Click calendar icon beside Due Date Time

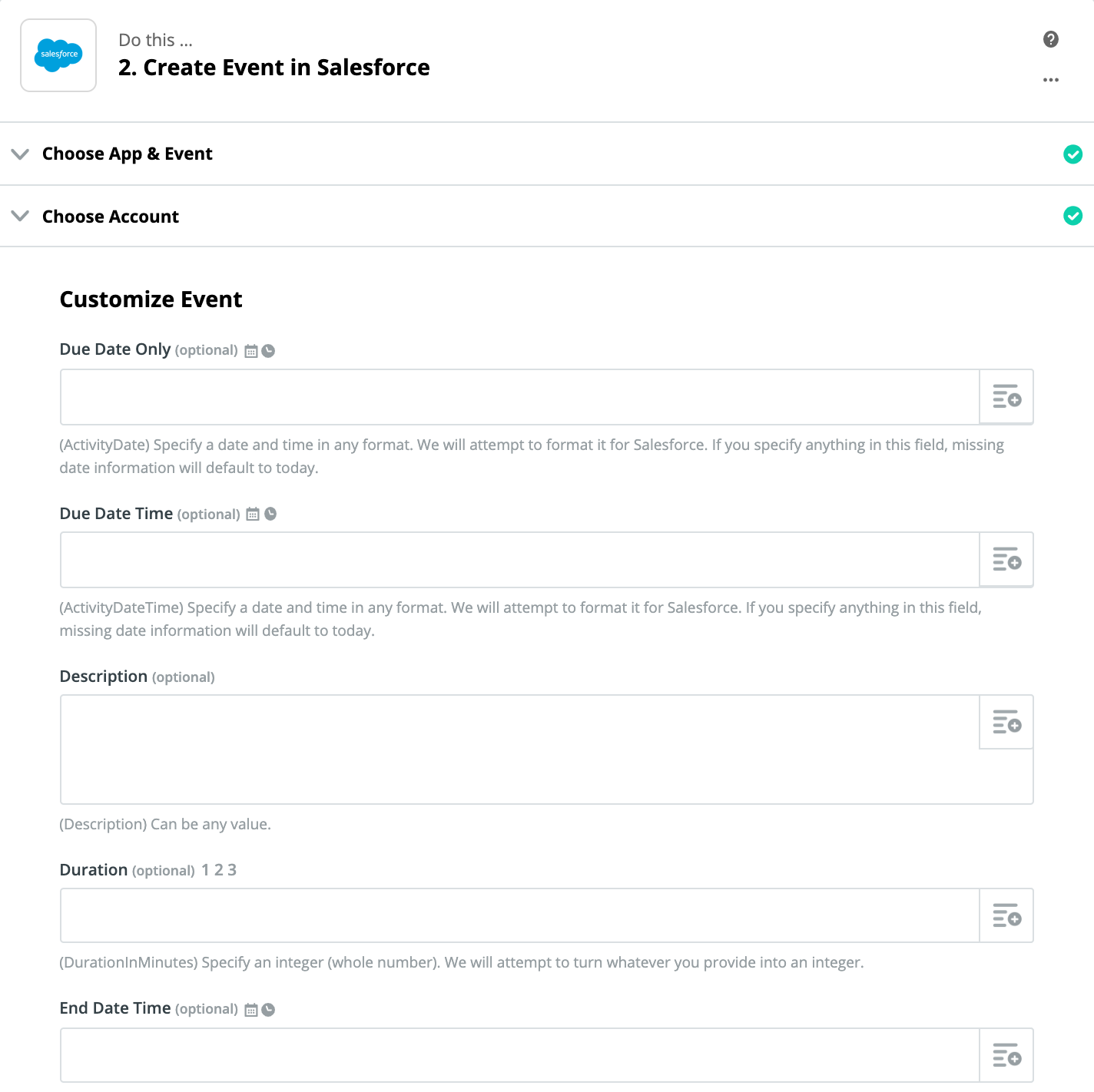click(x=253, y=515)
